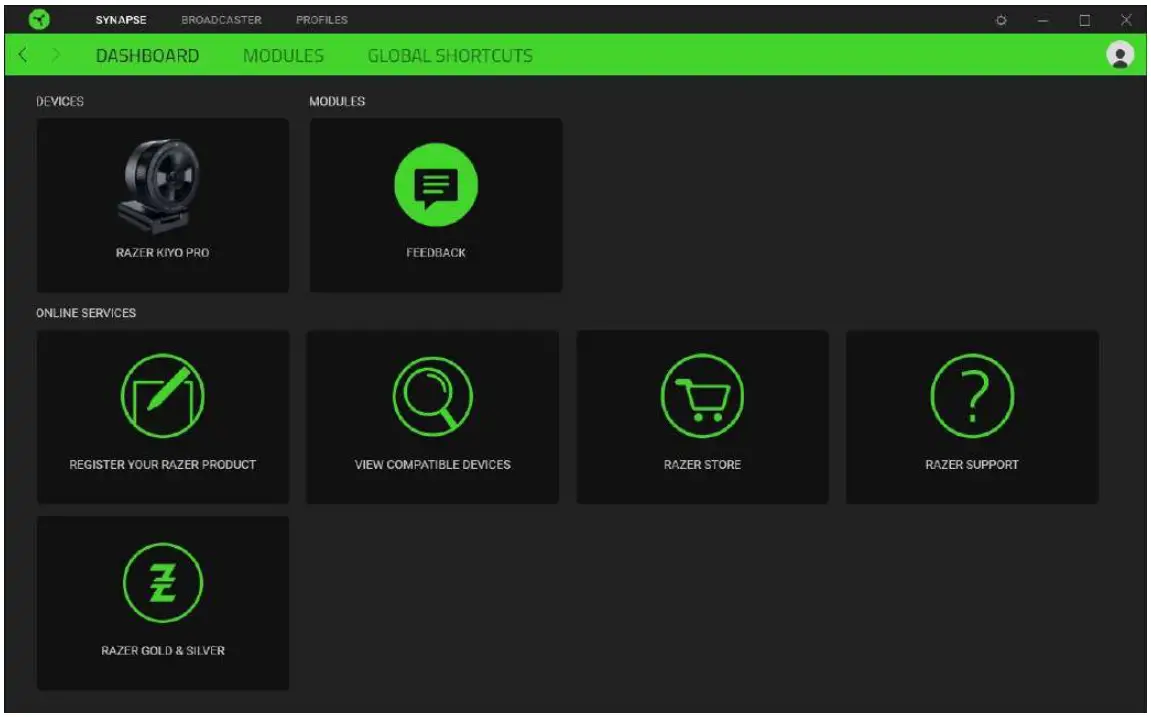
Task: Click the Feedback speech bubble icon
Action: [x=436, y=185]
